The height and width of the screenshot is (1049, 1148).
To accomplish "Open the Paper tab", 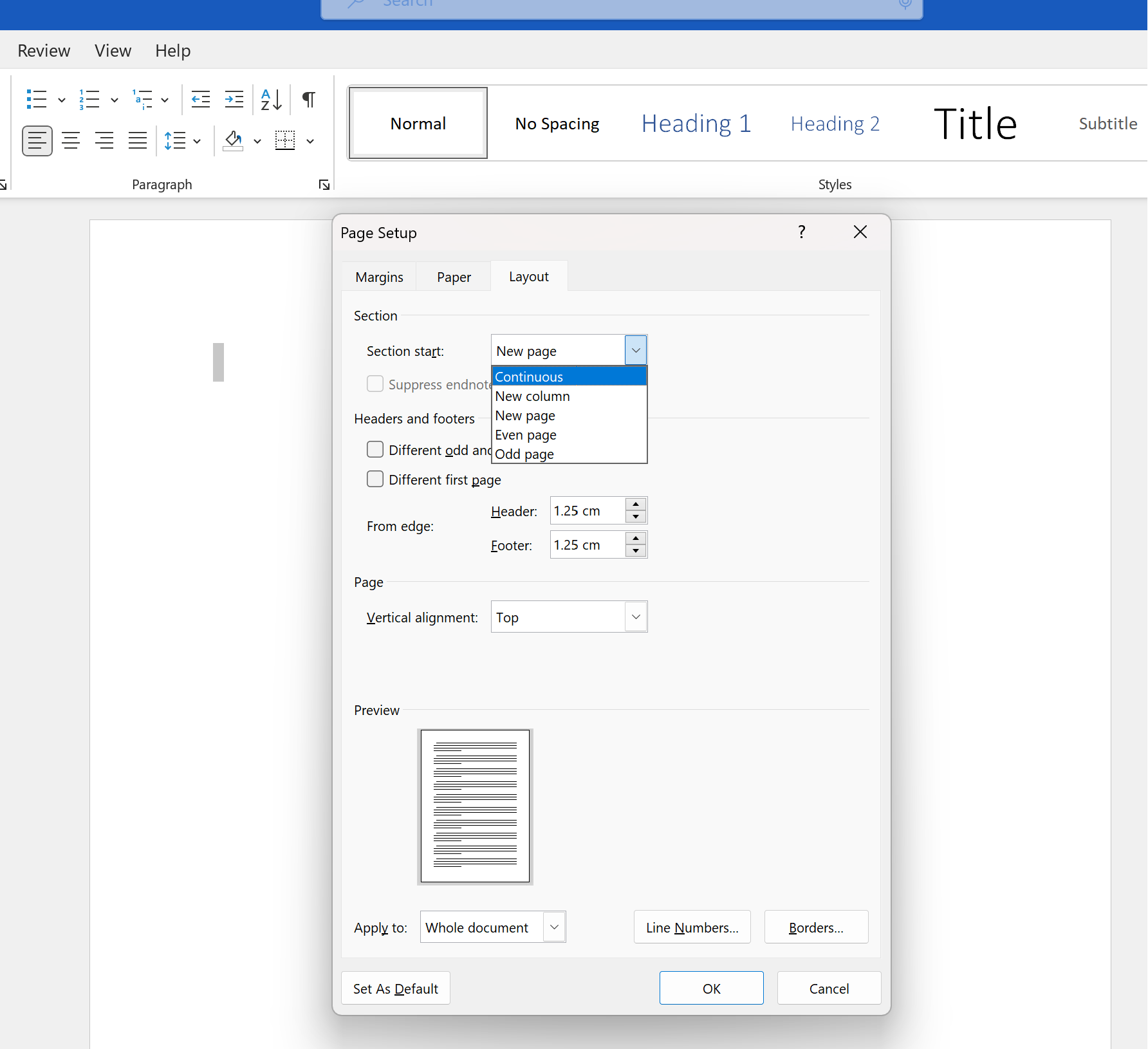I will 454,277.
